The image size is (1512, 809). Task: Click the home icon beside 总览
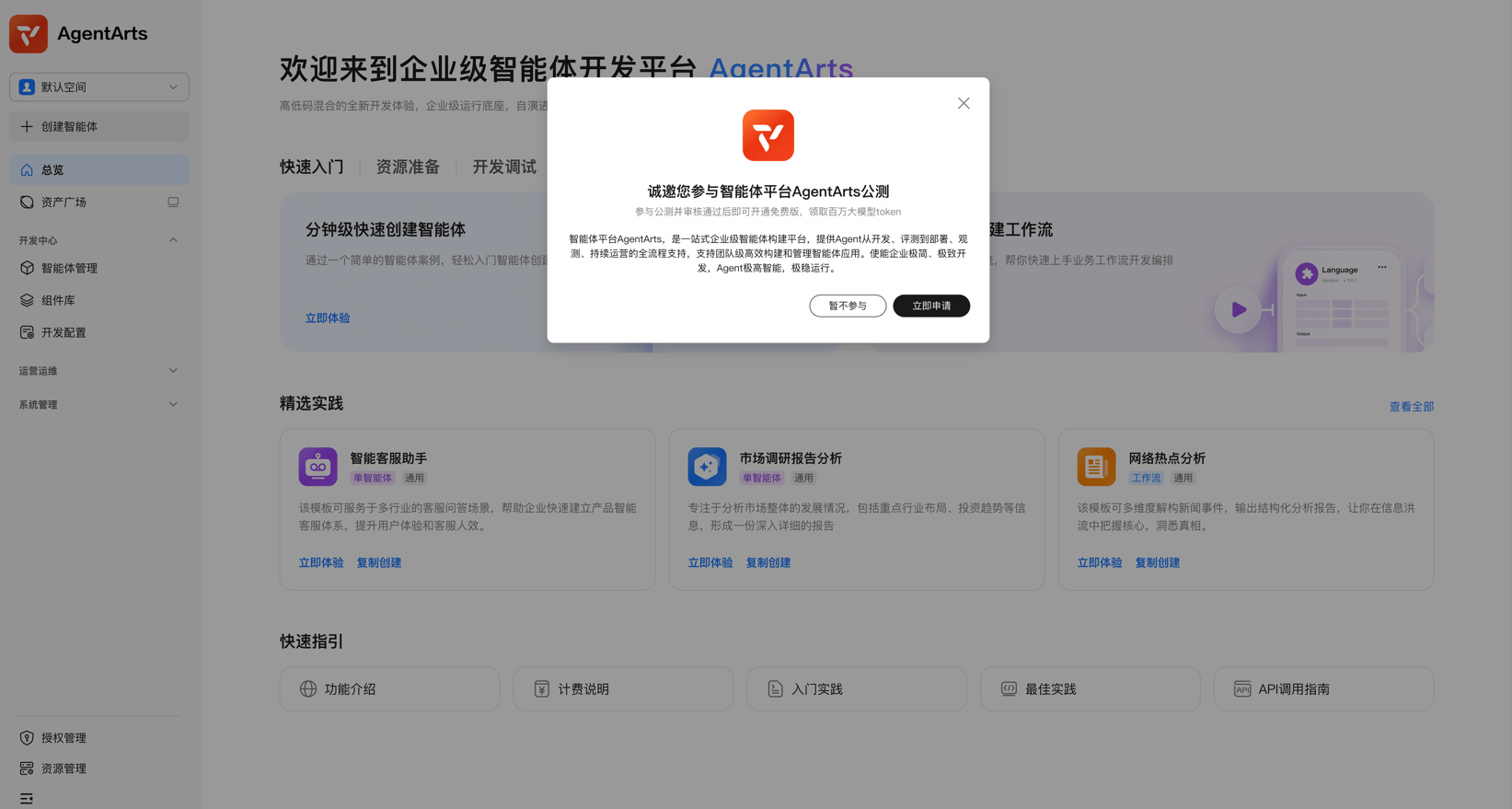27,170
